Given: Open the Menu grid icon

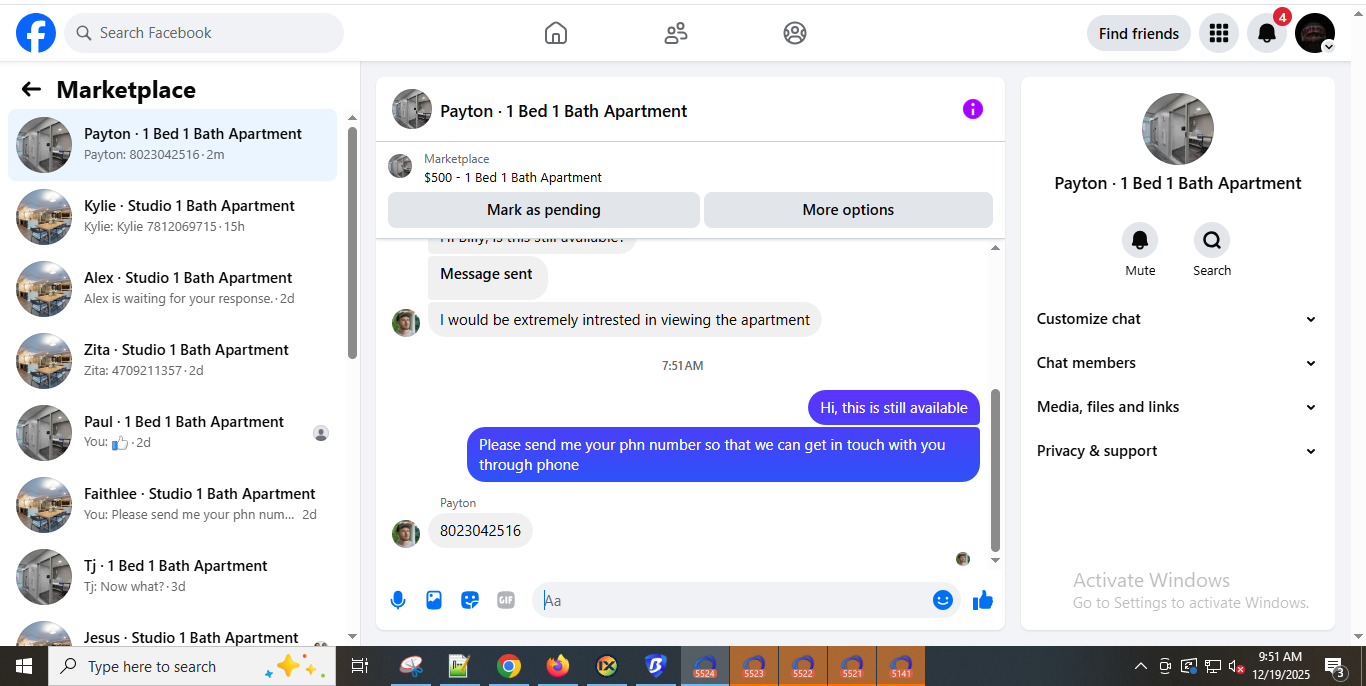Looking at the screenshot, I should pos(1218,33).
